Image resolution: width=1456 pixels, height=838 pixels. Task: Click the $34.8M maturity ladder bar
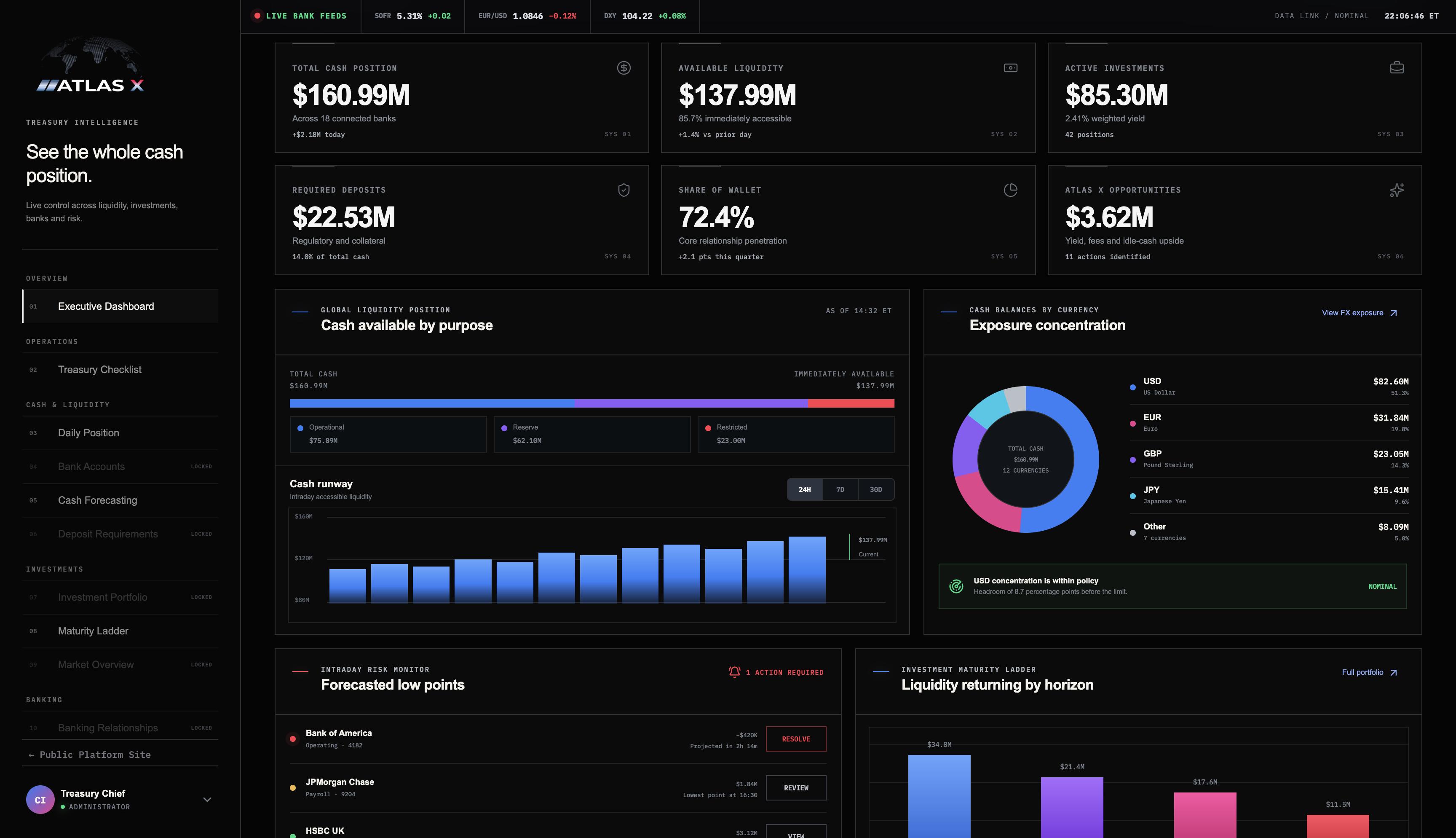click(939, 796)
